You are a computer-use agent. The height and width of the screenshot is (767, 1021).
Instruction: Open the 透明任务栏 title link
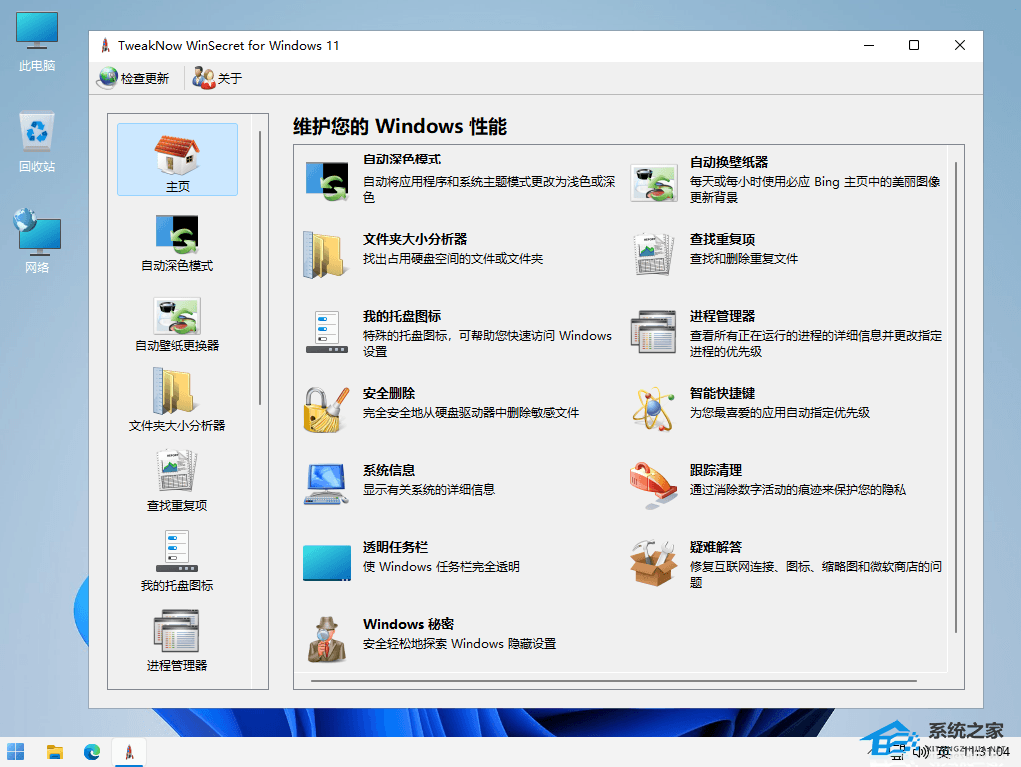[395, 547]
